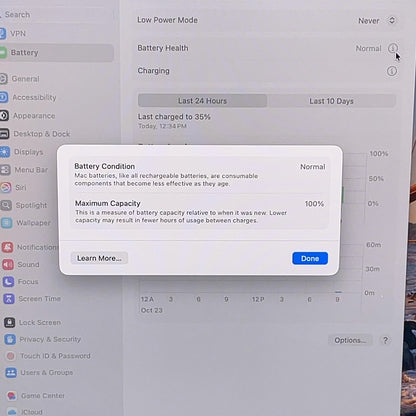
Task: Click the Touch ID & Password icon
Action: point(11,356)
